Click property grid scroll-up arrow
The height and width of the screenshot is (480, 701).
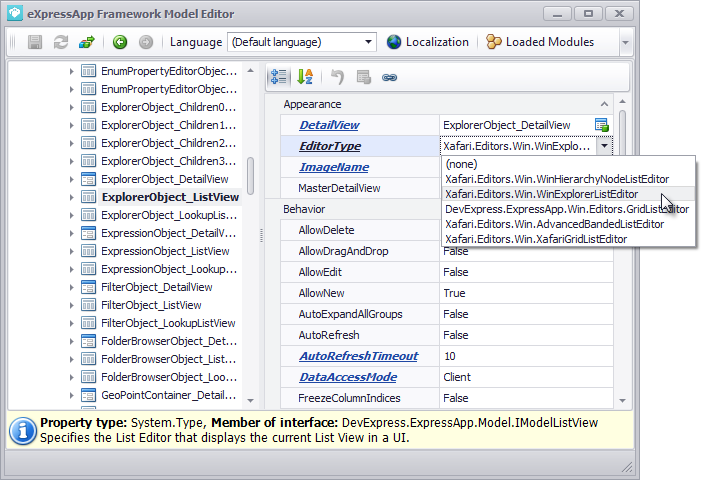622,102
